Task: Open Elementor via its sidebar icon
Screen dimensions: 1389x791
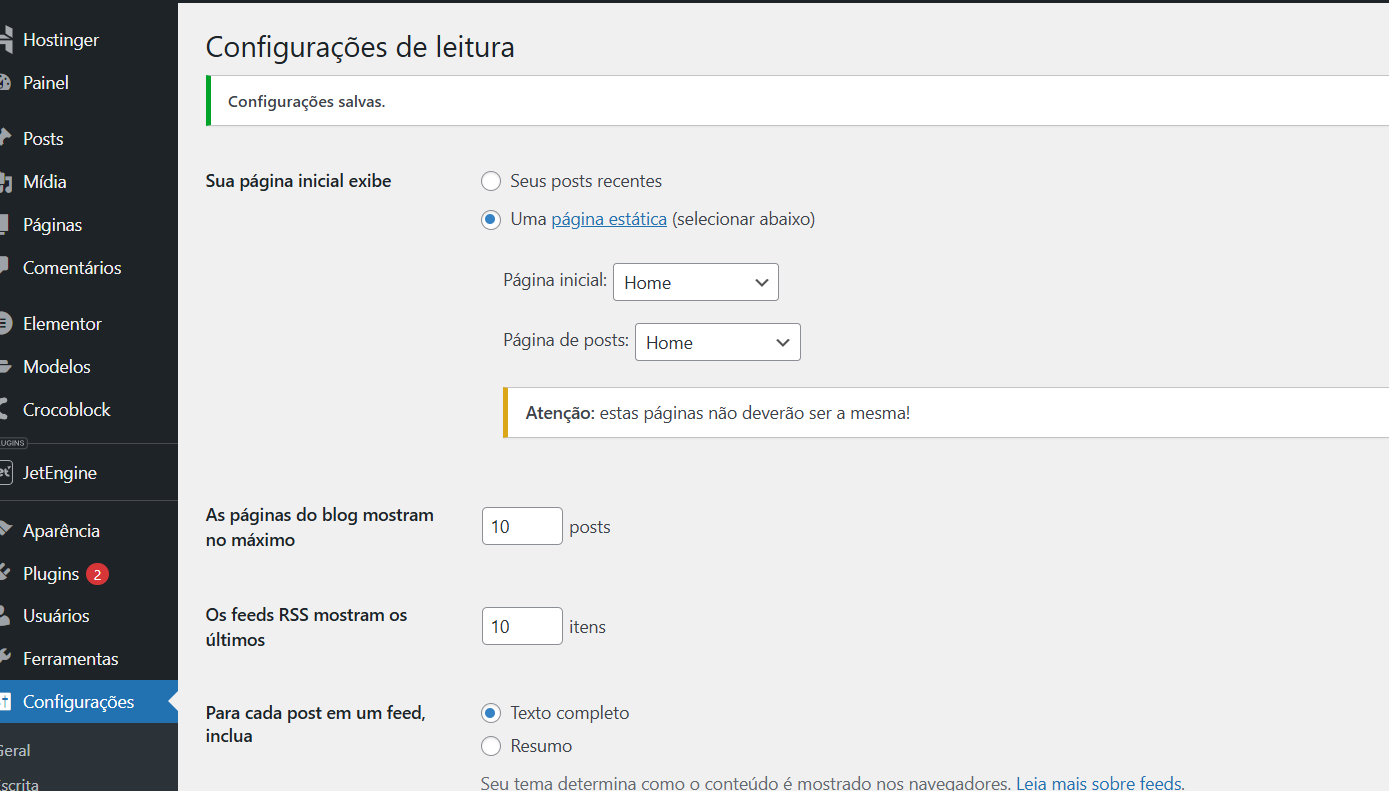Action: click(x=5, y=324)
